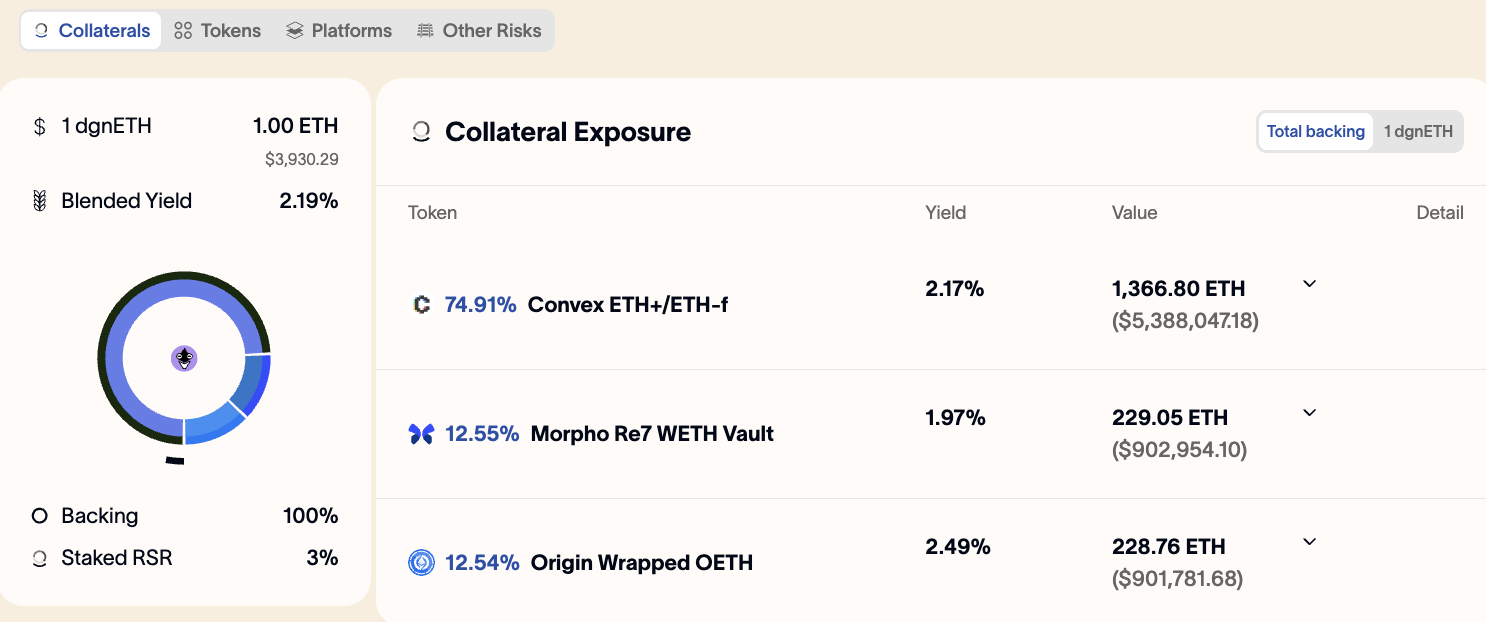Click the Convex ETH+/ETH-f token name
Viewport: 1486px width, 622px height.
[x=627, y=304]
